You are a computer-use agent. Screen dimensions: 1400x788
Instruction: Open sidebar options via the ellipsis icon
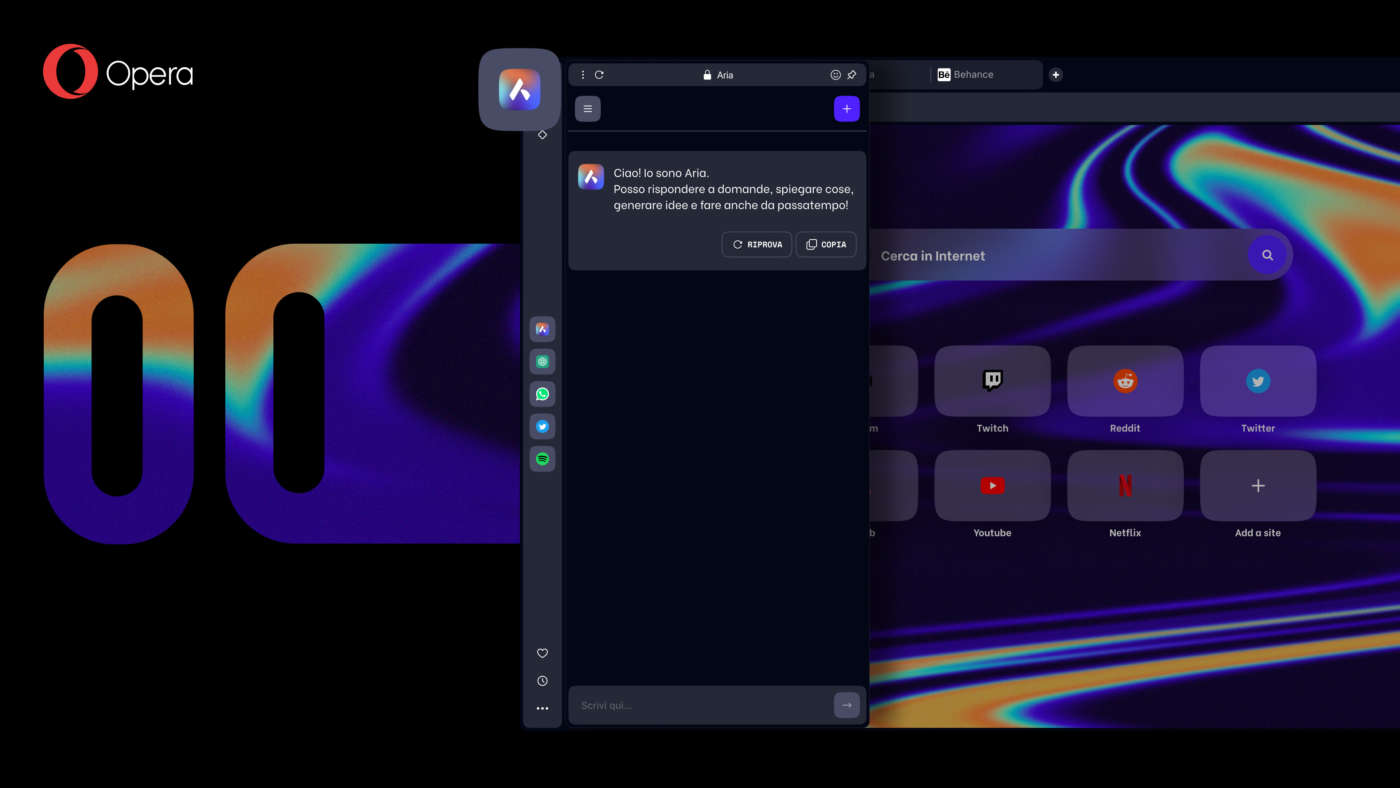[542, 708]
